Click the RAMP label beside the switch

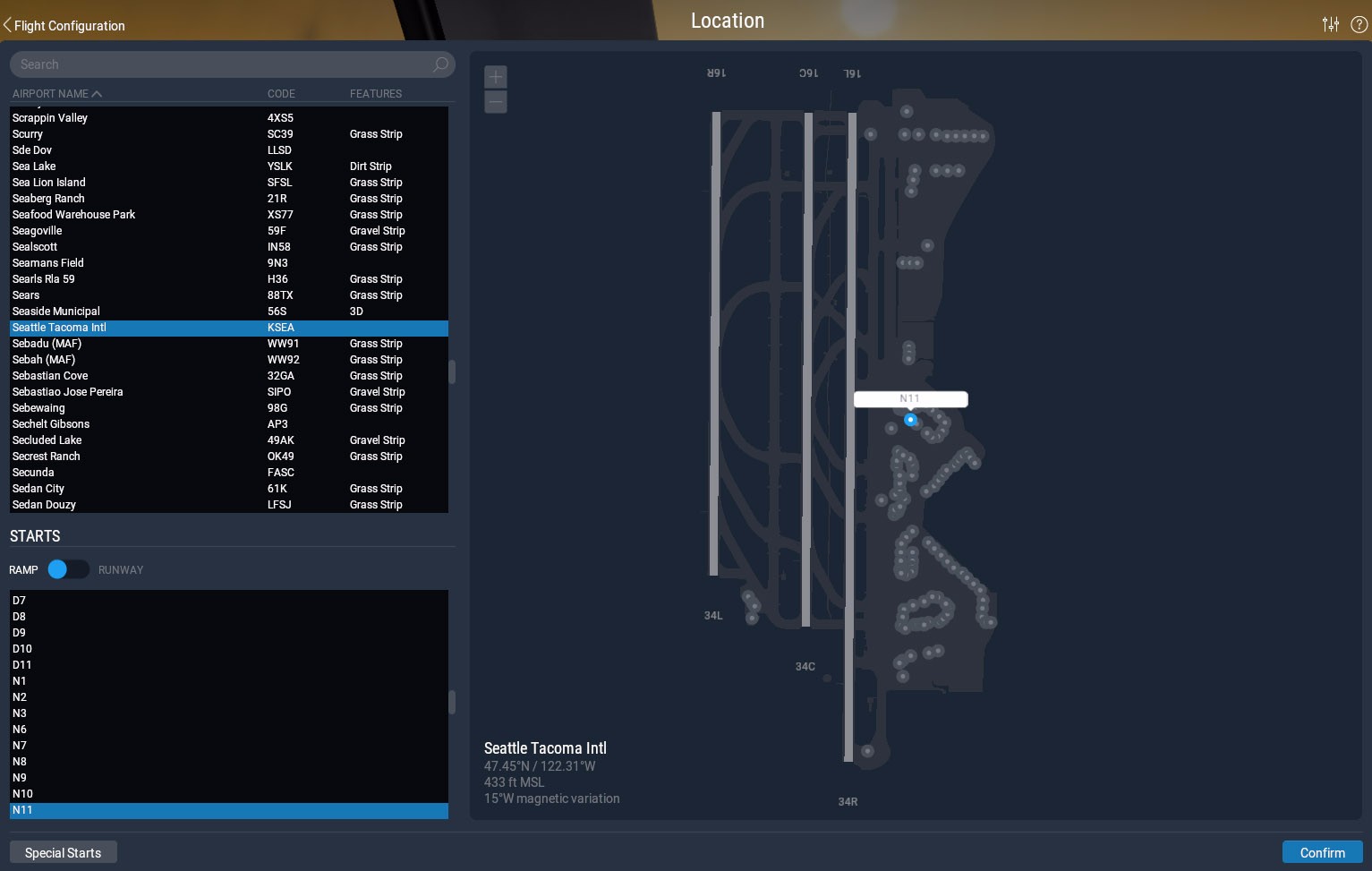point(23,569)
